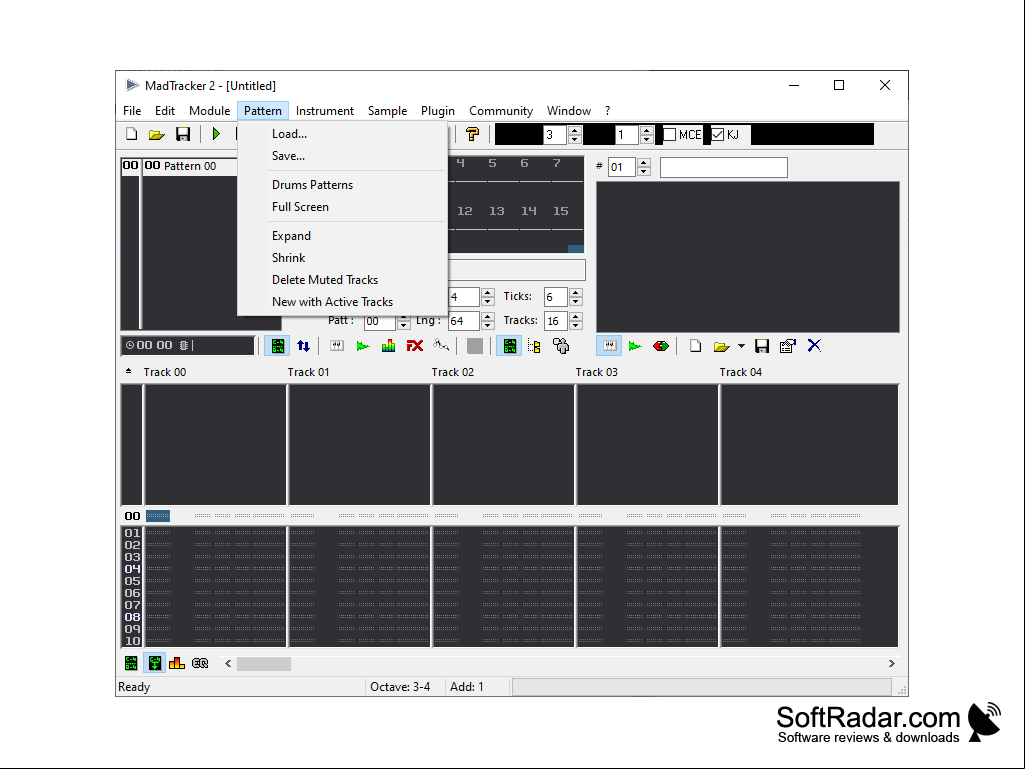Click the small triangle left of Track 00 header
The width and height of the screenshot is (1025, 769).
(x=128, y=371)
